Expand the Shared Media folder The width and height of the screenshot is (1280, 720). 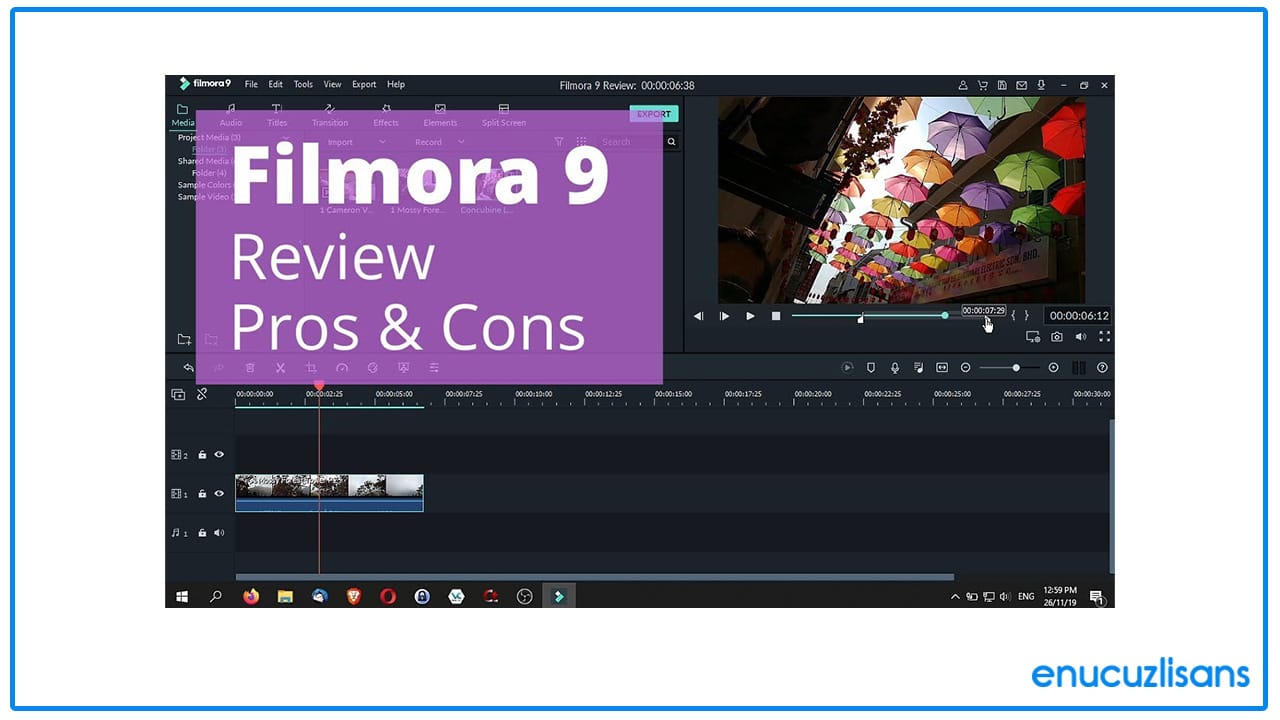point(206,161)
